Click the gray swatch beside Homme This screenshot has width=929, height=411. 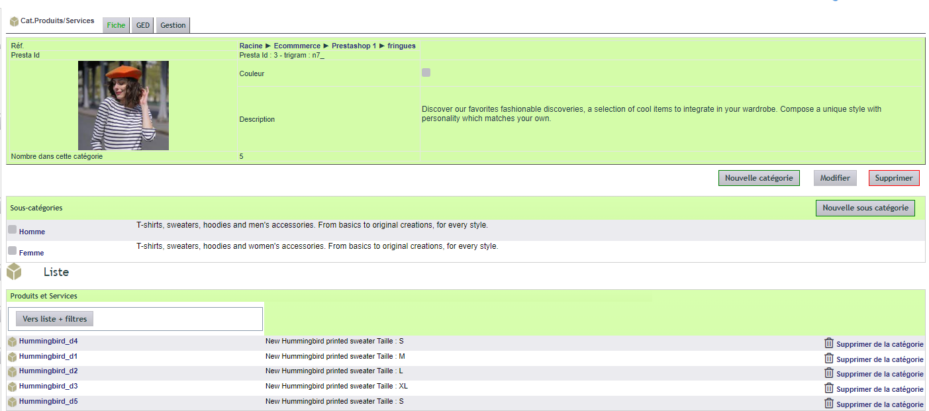tap(12, 229)
